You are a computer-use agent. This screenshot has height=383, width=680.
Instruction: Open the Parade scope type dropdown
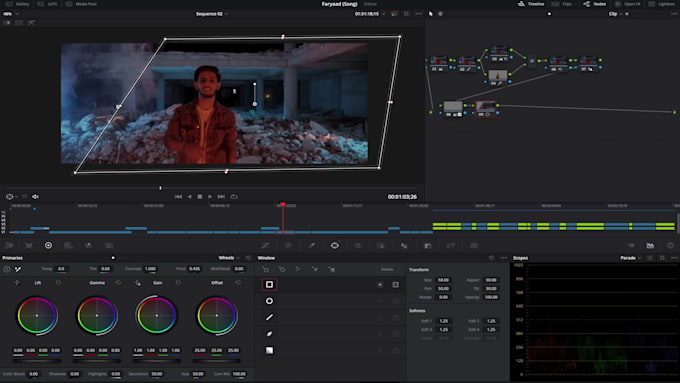[631, 258]
